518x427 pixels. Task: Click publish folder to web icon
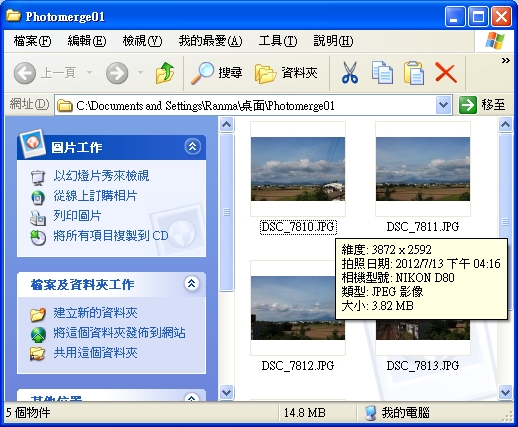point(38,334)
